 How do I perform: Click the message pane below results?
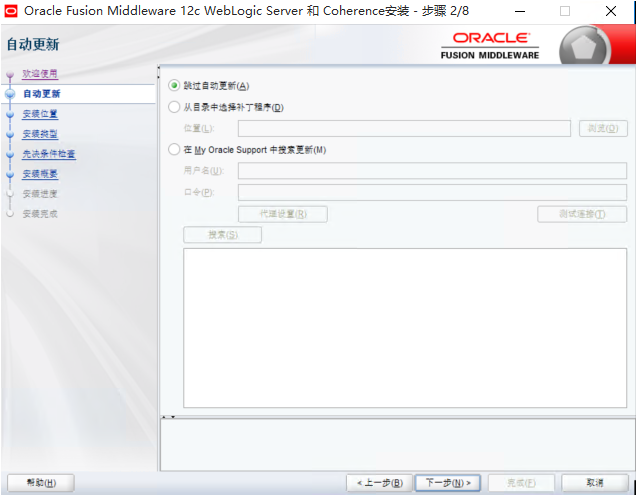[398, 445]
